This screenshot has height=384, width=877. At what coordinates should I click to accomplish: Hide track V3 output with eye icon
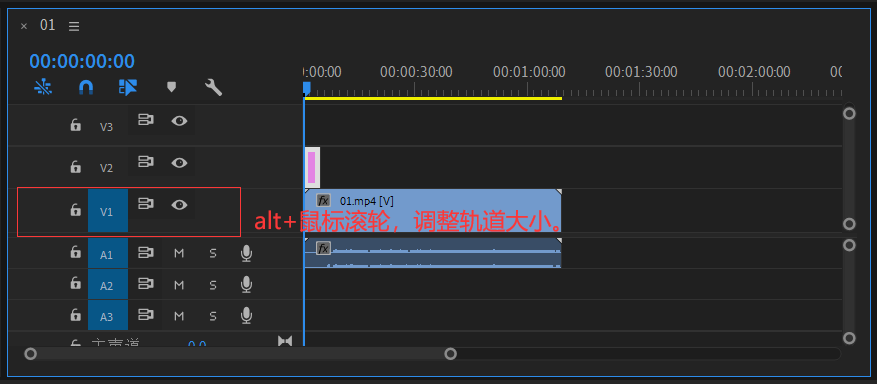pos(179,120)
